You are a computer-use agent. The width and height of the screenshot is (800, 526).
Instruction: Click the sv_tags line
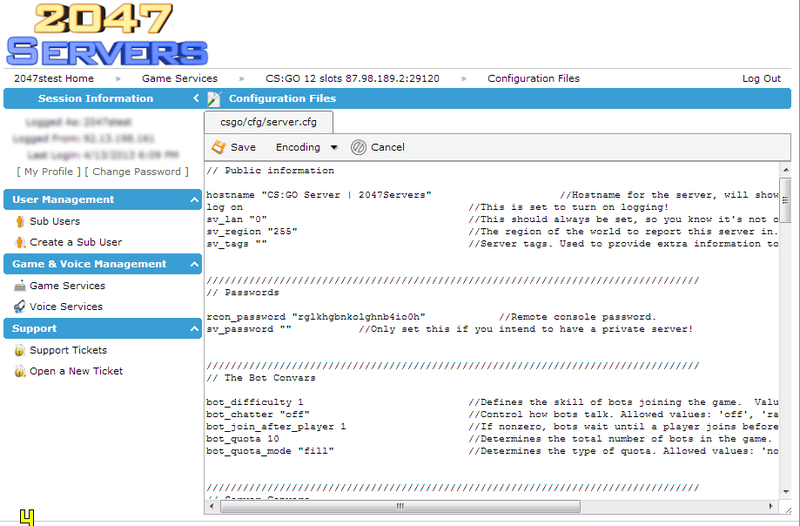(x=492, y=244)
